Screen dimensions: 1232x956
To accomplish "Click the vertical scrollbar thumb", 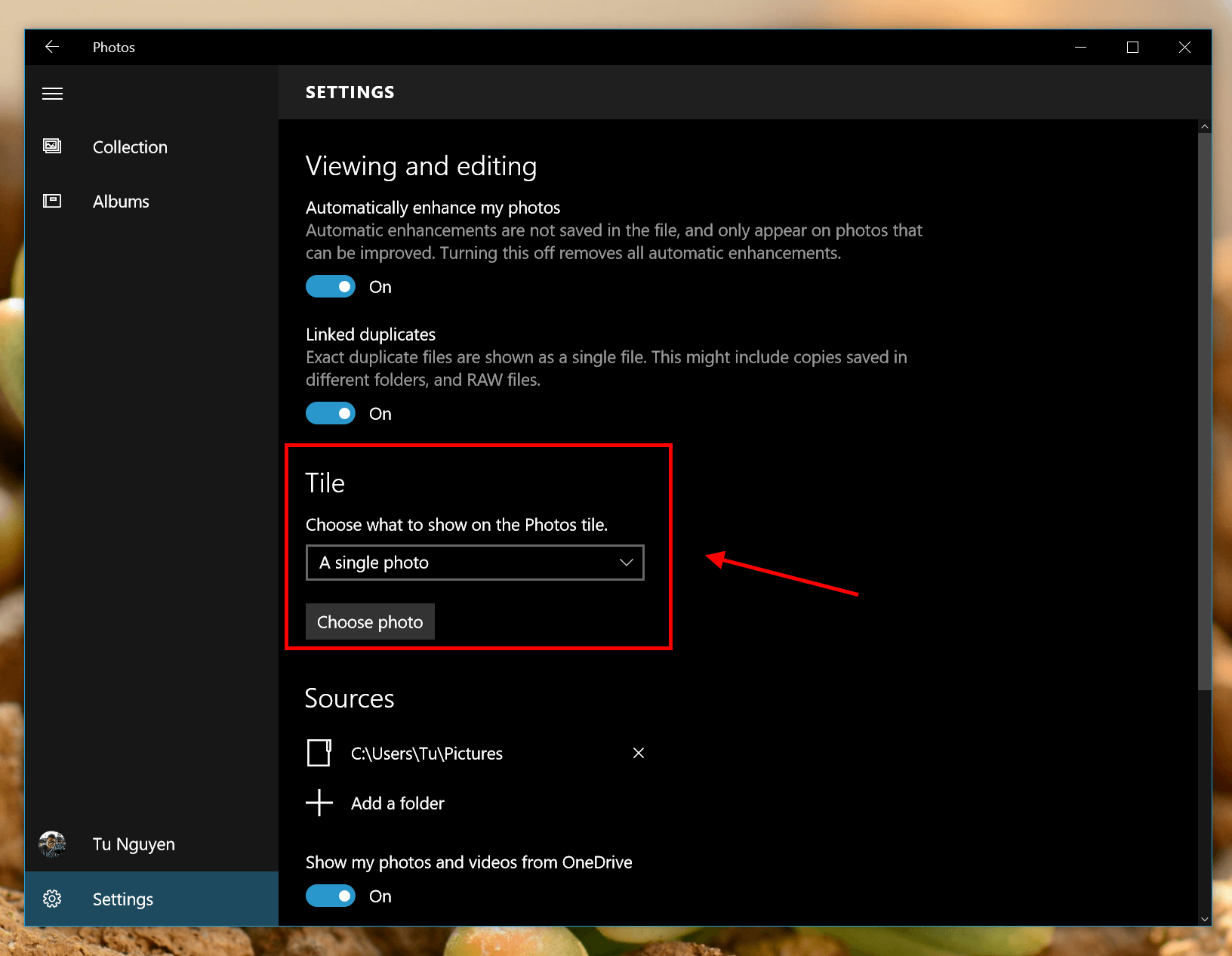I will (x=1205, y=412).
